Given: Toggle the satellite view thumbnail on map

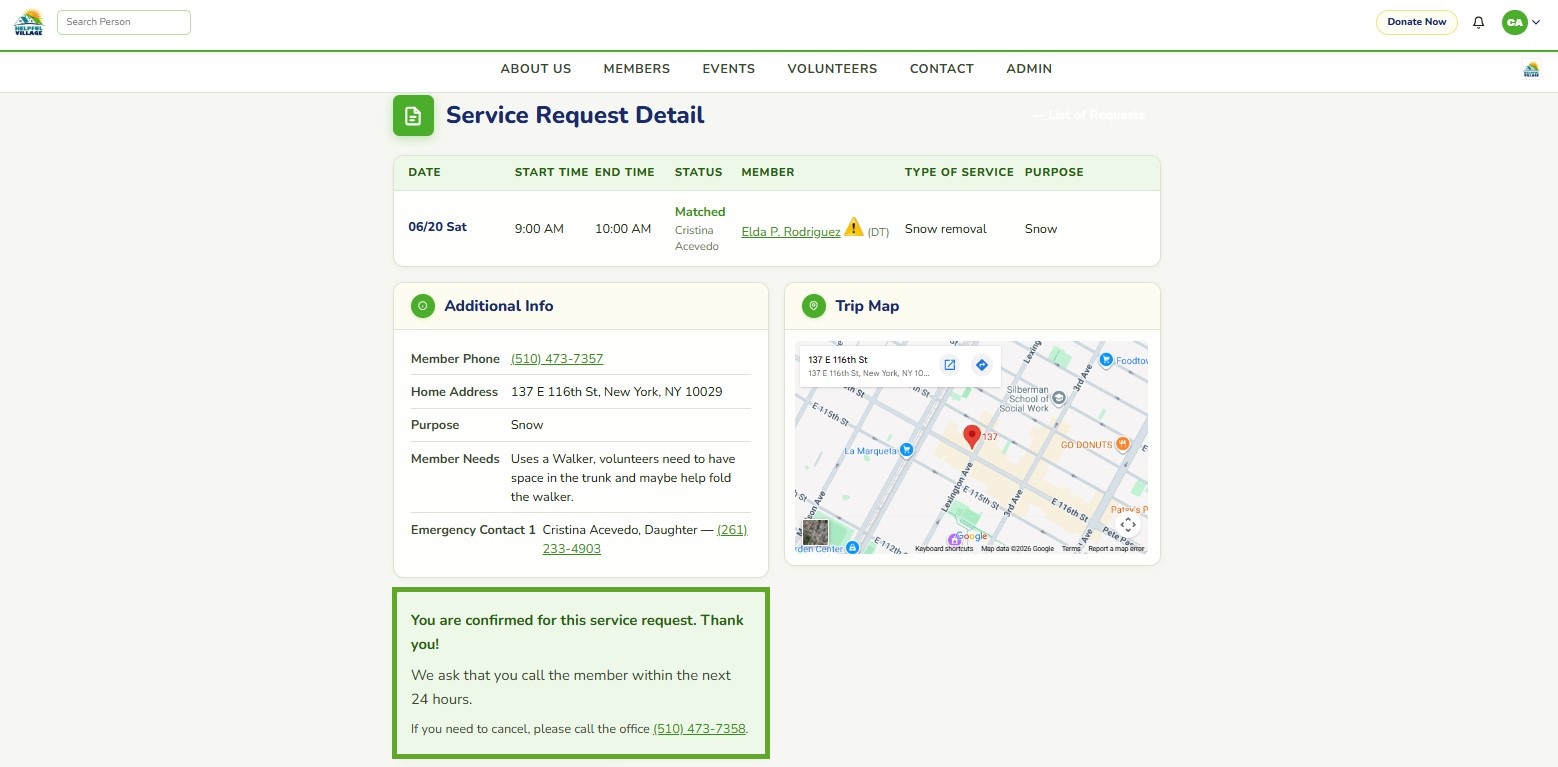Looking at the screenshot, I should 815,532.
